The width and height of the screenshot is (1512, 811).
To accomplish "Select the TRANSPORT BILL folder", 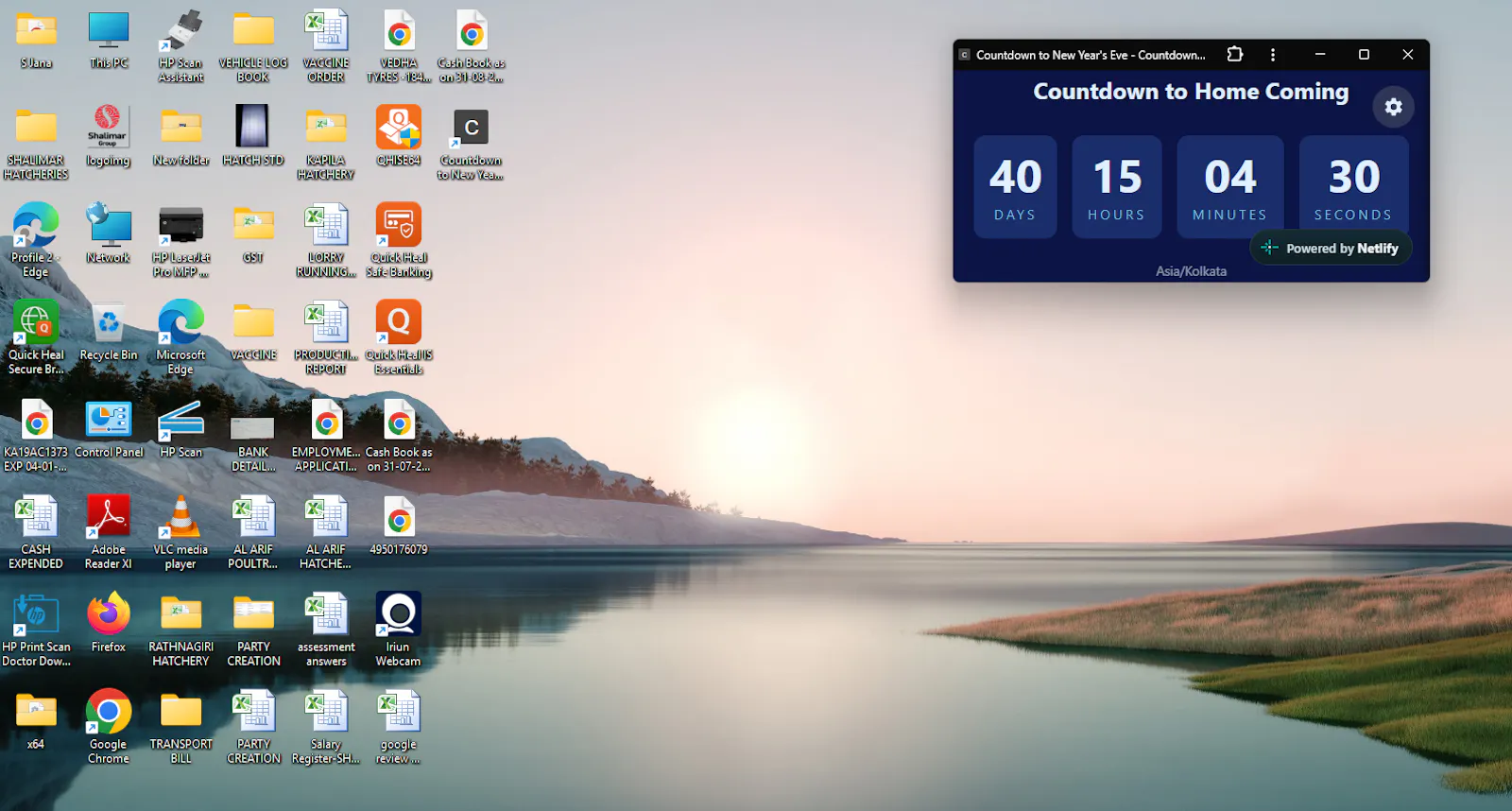I will 180,729.
